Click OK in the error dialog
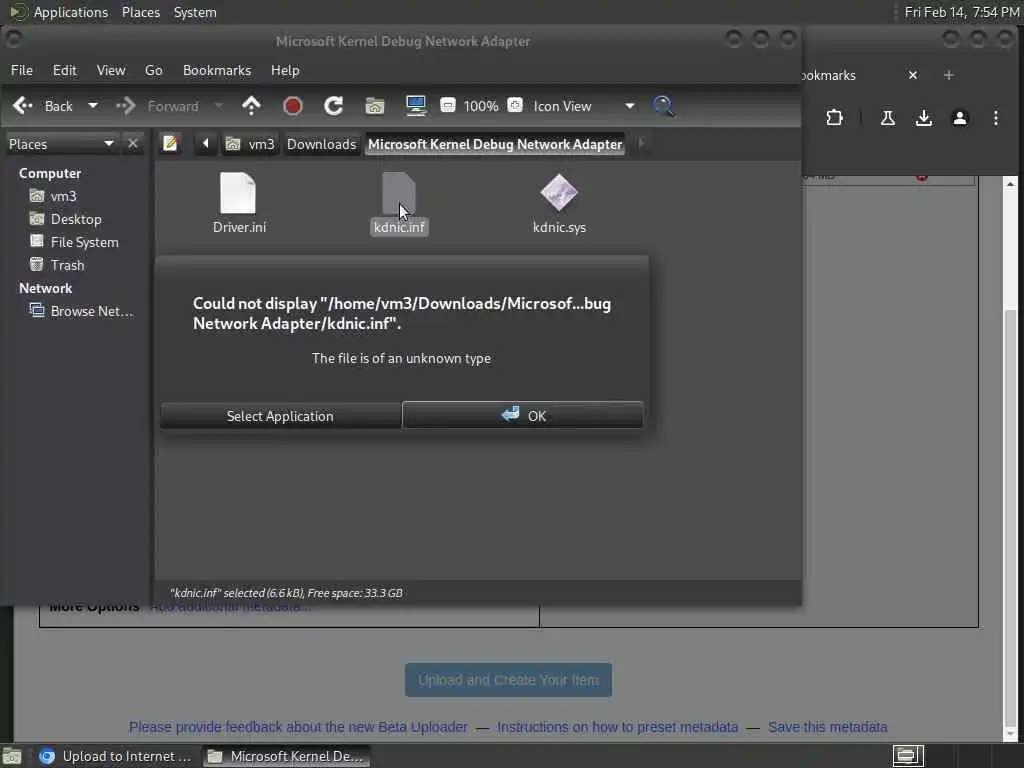The image size is (1024, 768). pos(522,415)
